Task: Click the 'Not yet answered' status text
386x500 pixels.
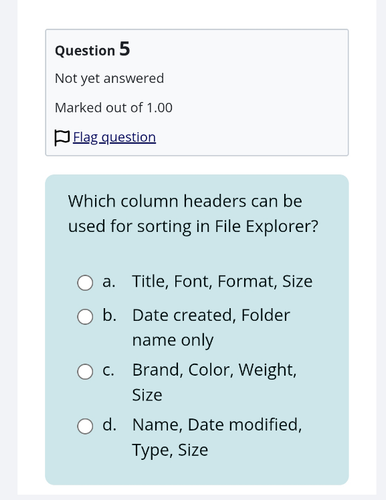Action: [109, 79]
